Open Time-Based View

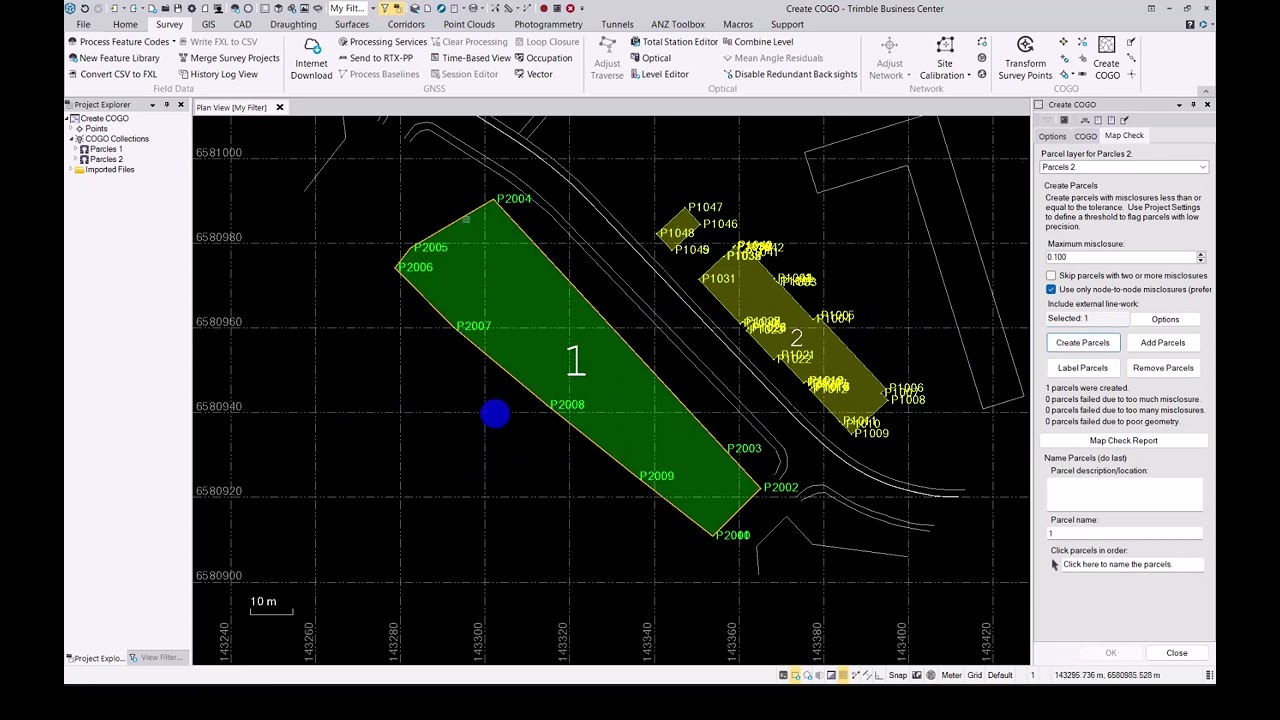point(470,58)
